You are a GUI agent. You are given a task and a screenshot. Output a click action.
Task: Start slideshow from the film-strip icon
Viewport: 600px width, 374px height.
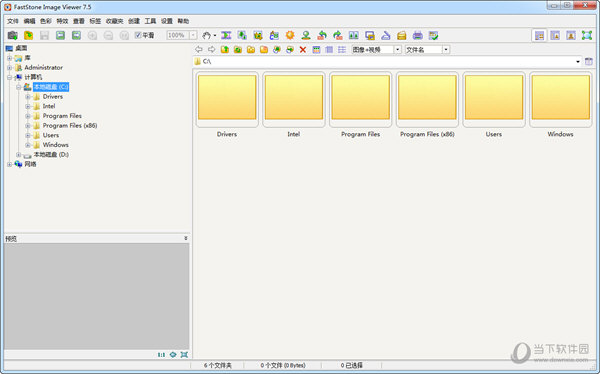click(x=226, y=36)
